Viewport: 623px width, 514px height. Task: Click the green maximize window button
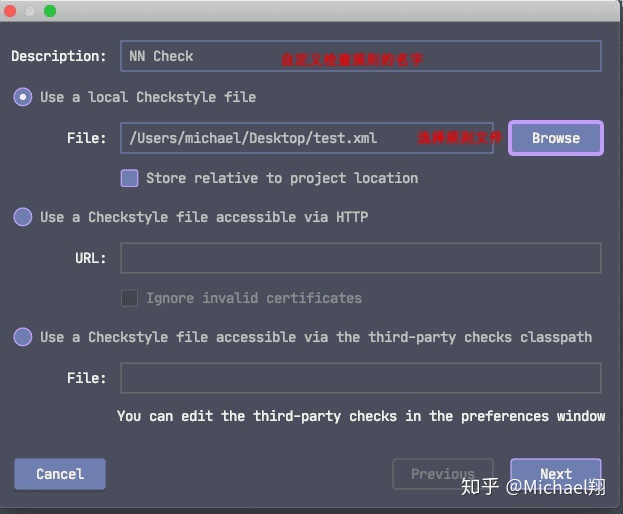point(50,11)
